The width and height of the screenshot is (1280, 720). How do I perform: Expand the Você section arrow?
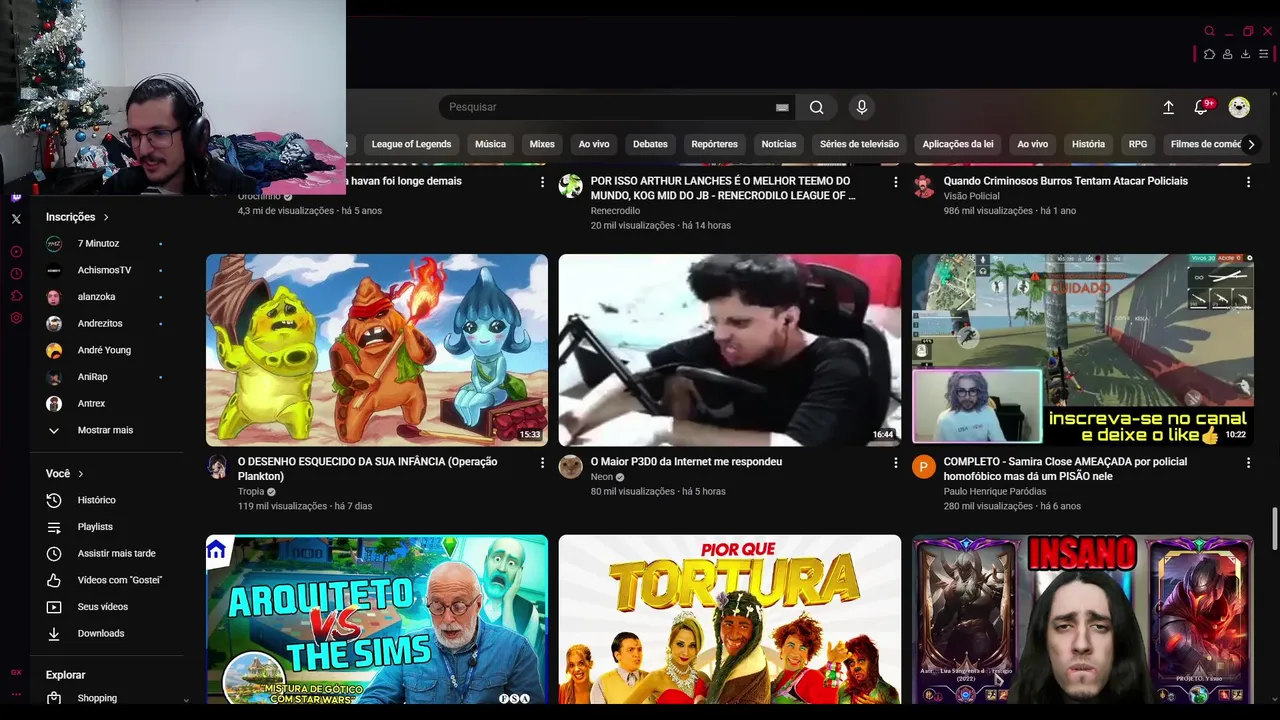pos(81,474)
